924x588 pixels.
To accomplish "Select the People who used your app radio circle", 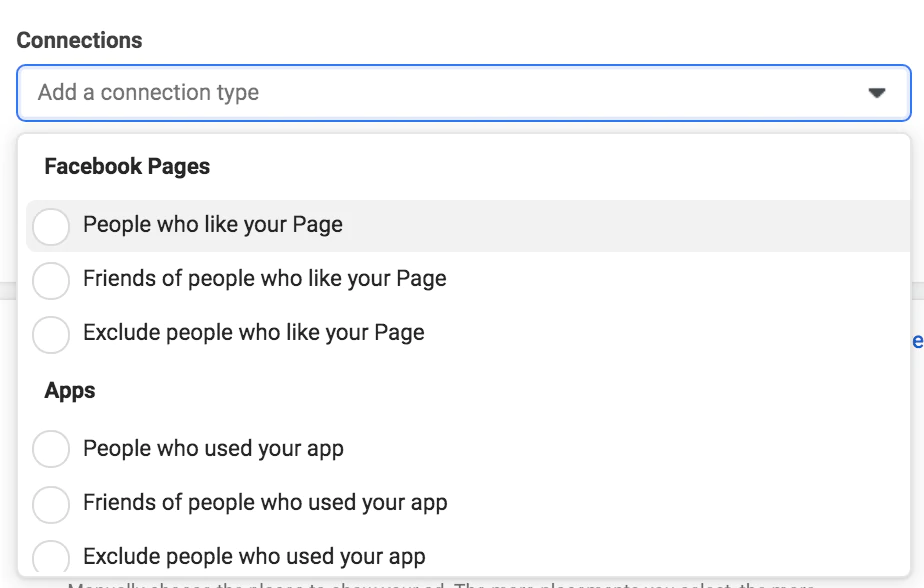I will point(51,449).
